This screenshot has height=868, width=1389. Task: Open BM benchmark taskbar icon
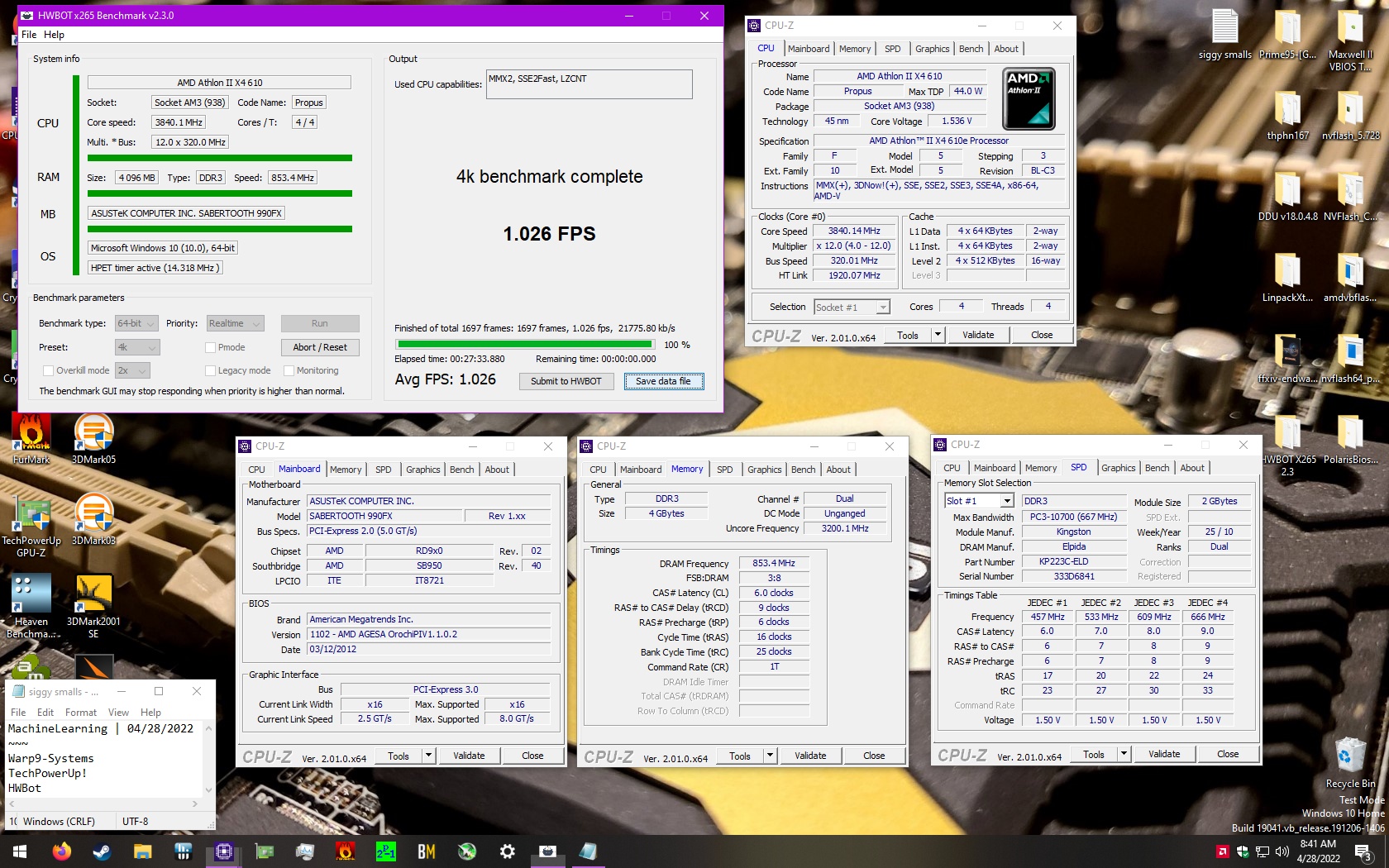pyautogui.click(x=427, y=851)
